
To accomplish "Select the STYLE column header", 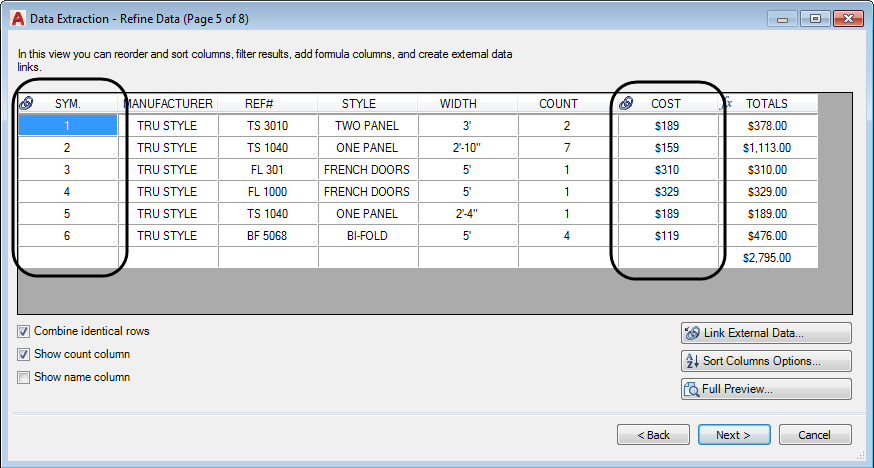I will 368,104.
